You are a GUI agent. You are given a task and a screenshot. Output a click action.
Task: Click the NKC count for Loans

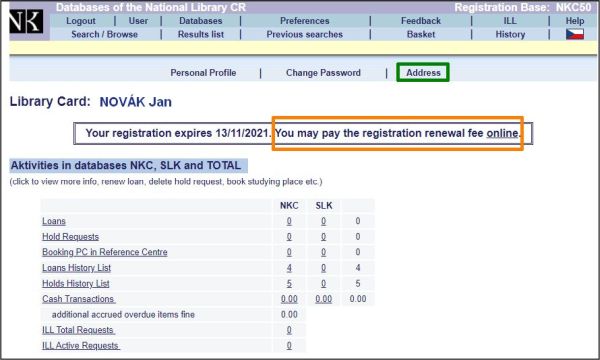point(289,221)
